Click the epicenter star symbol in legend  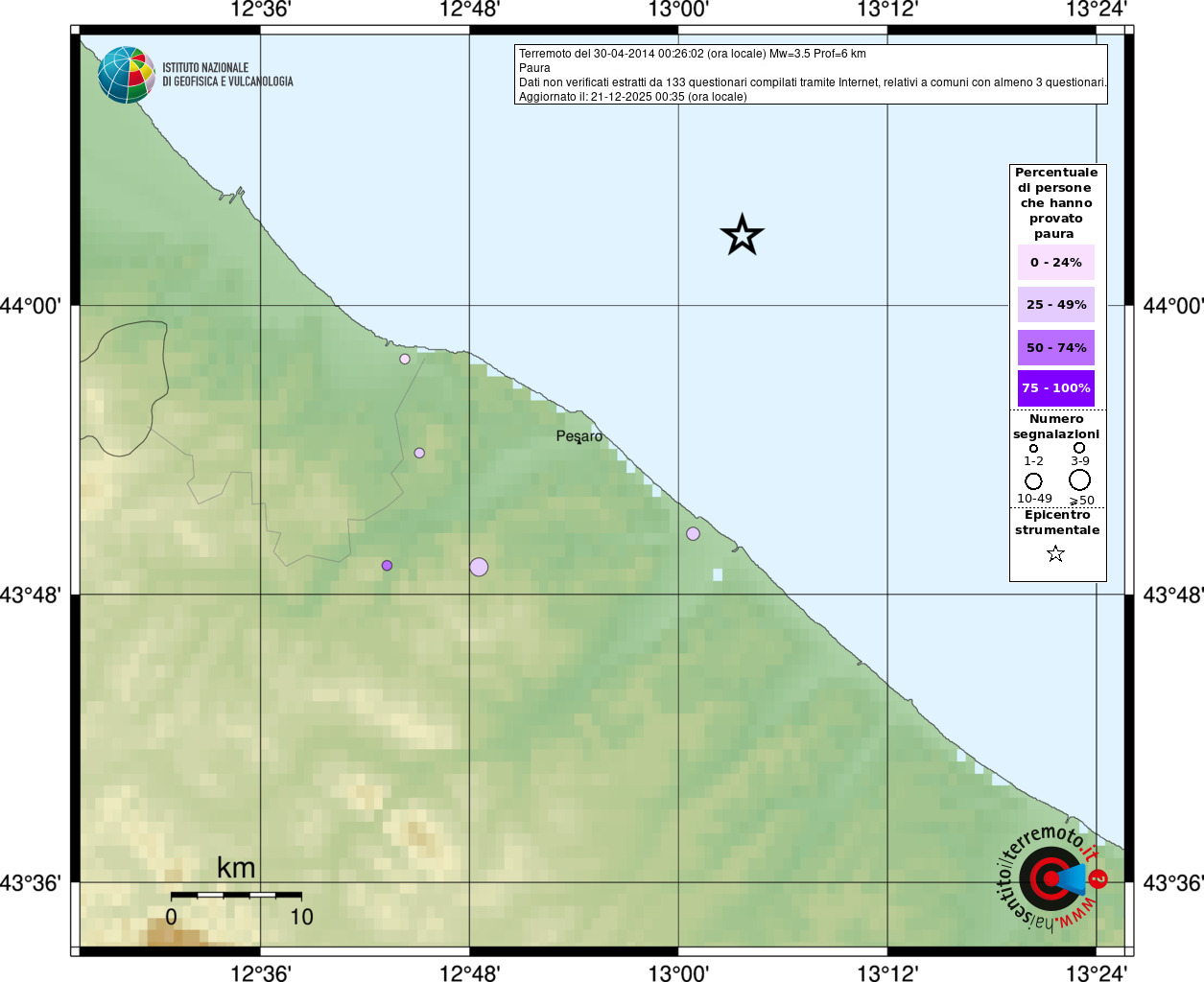click(x=1055, y=553)
